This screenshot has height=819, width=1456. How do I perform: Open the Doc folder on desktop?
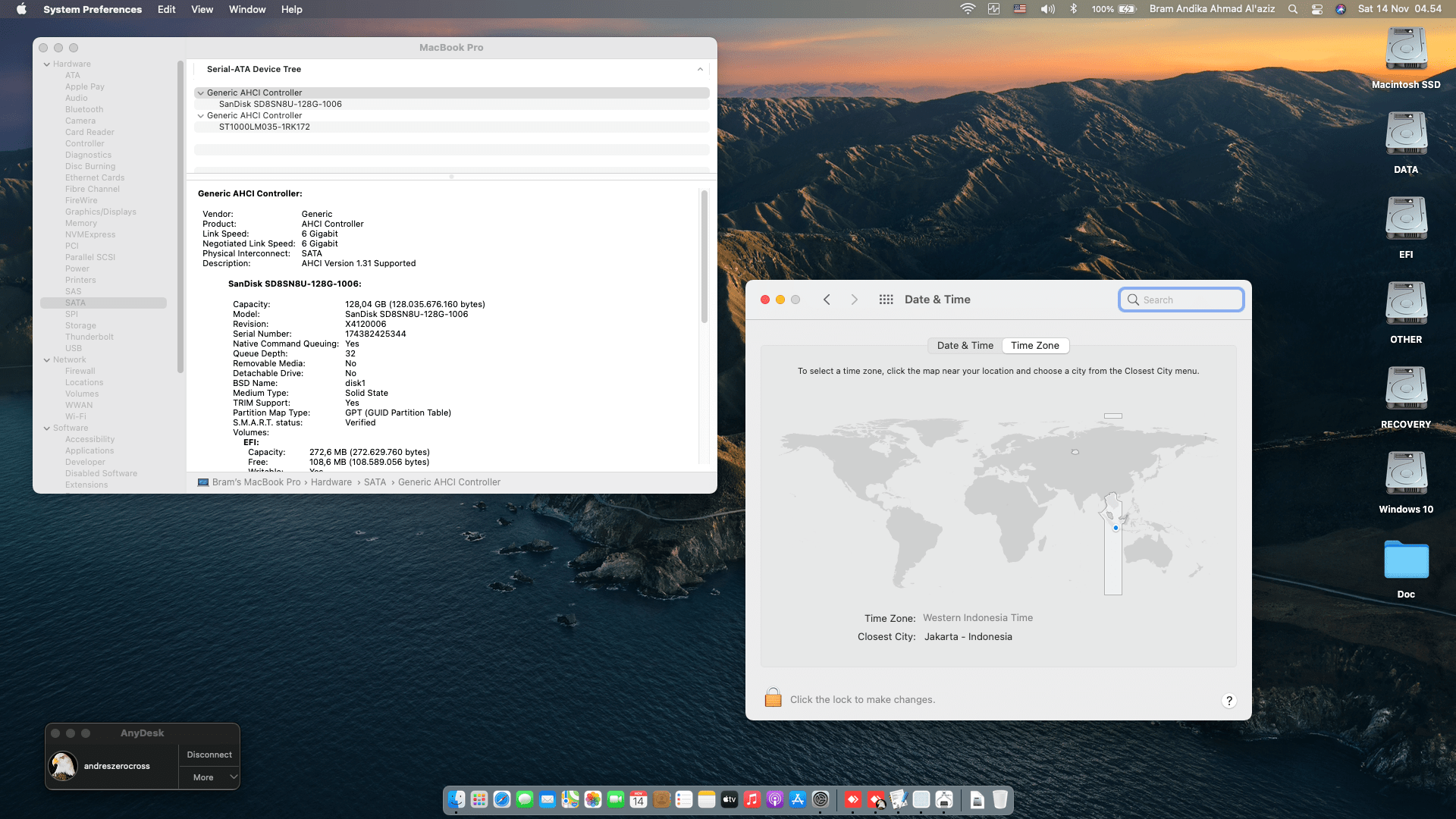coord(1406,561)
